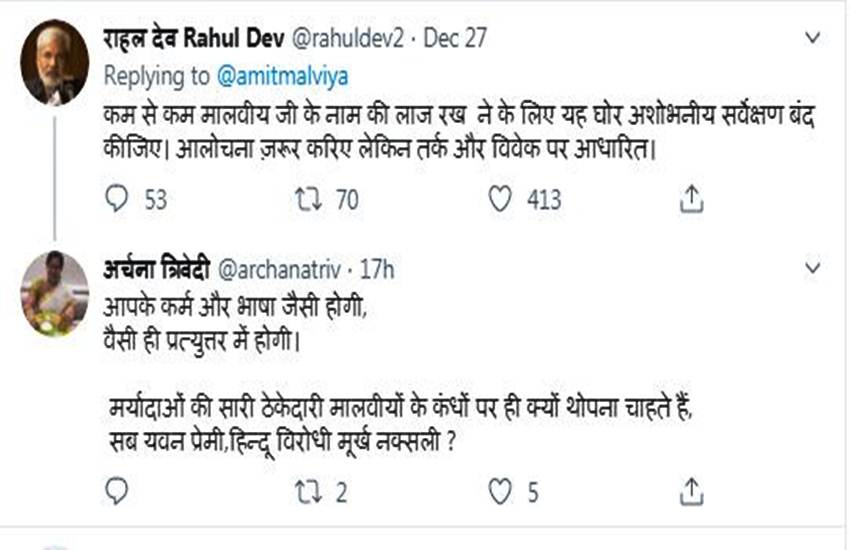Open the @amitmalviya profile link

(x=280, y=76)
